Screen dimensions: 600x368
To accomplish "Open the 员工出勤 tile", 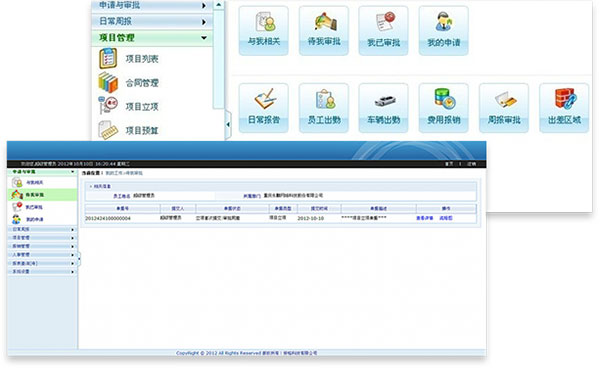I will pos(324,108).
